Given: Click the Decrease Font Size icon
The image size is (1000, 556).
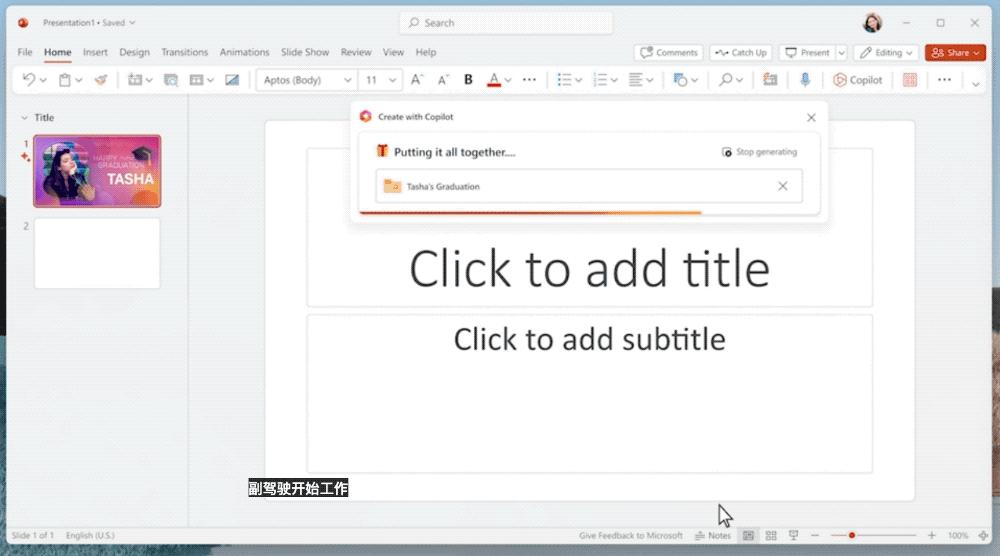Looking at the screenshot, I should click(x=443, y=80).
